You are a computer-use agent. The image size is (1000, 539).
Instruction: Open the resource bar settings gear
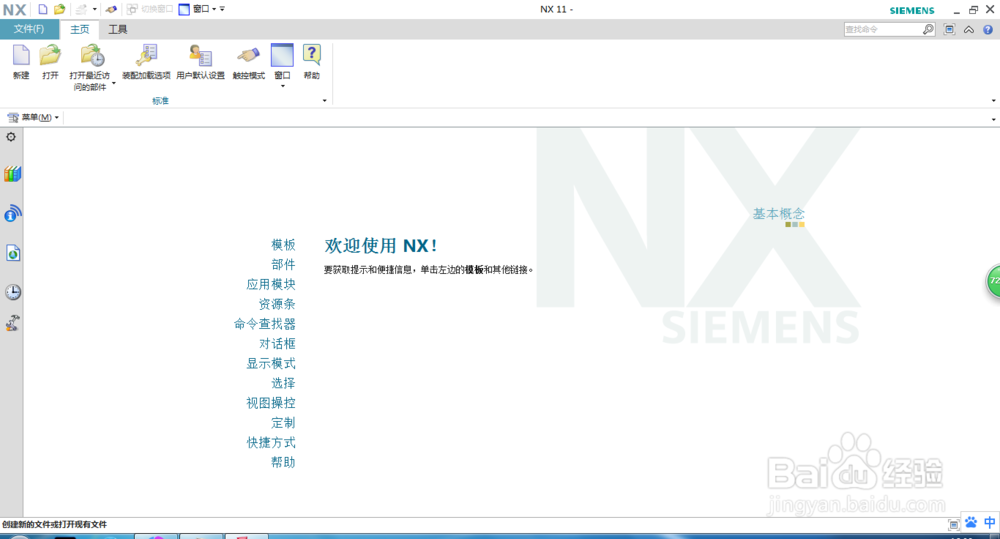[11, 137]
